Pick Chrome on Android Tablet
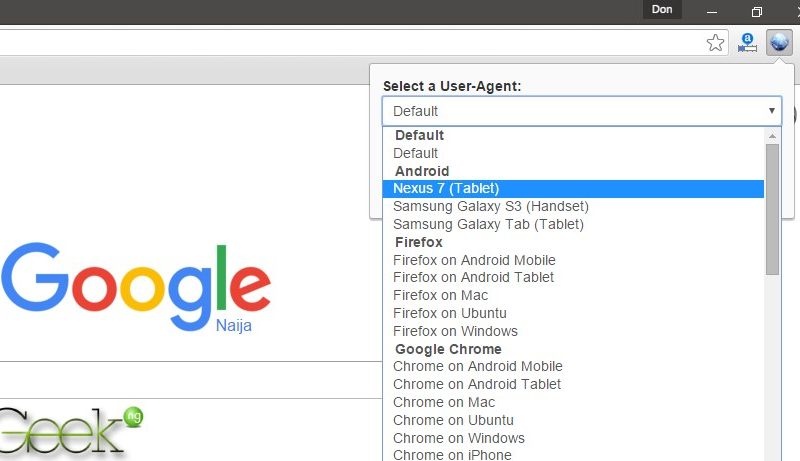Image resolution: width=800 pixels, height=461 pixels. [477, 384]
